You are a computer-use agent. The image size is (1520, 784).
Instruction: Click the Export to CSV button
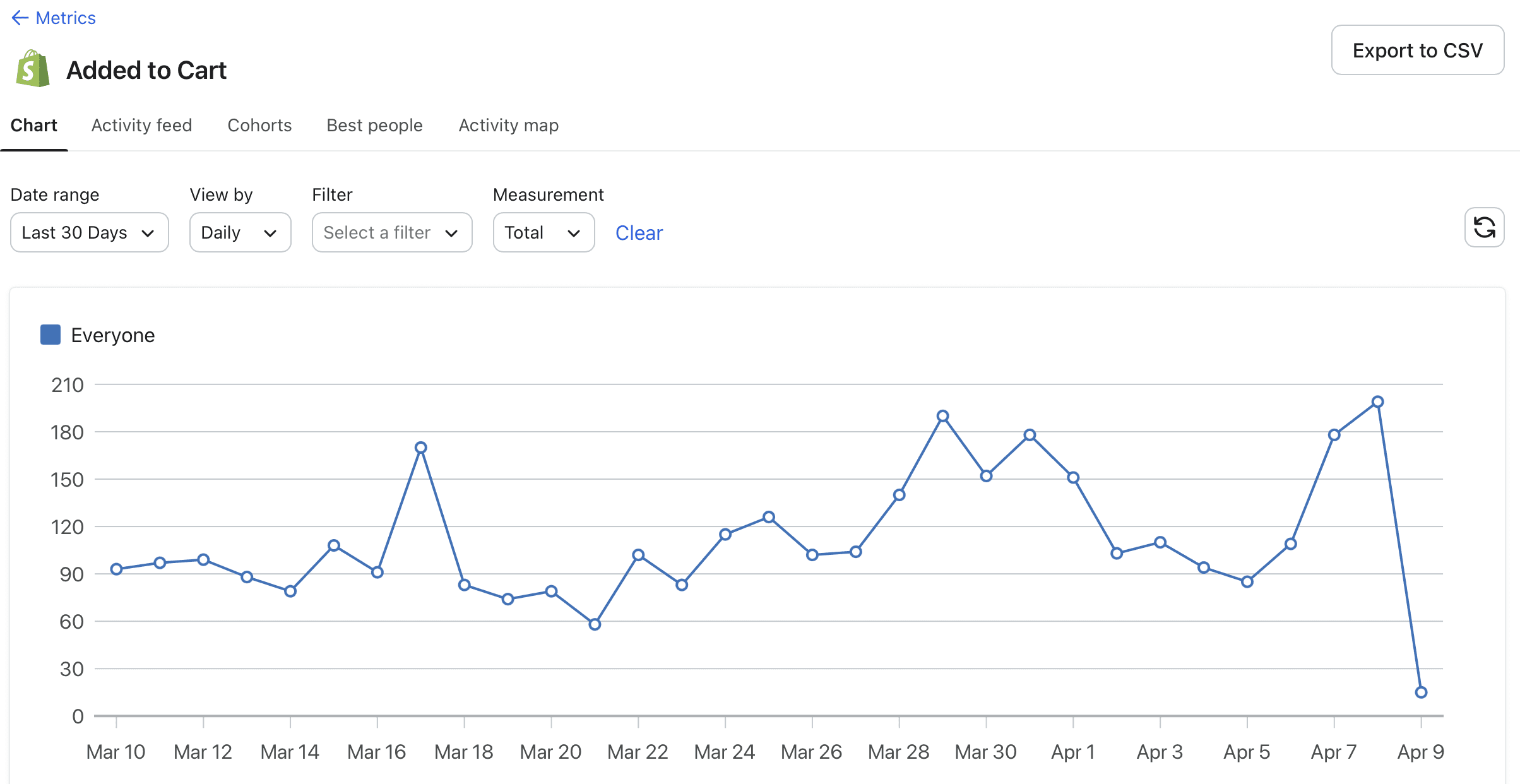click(x=1417, y=50)
